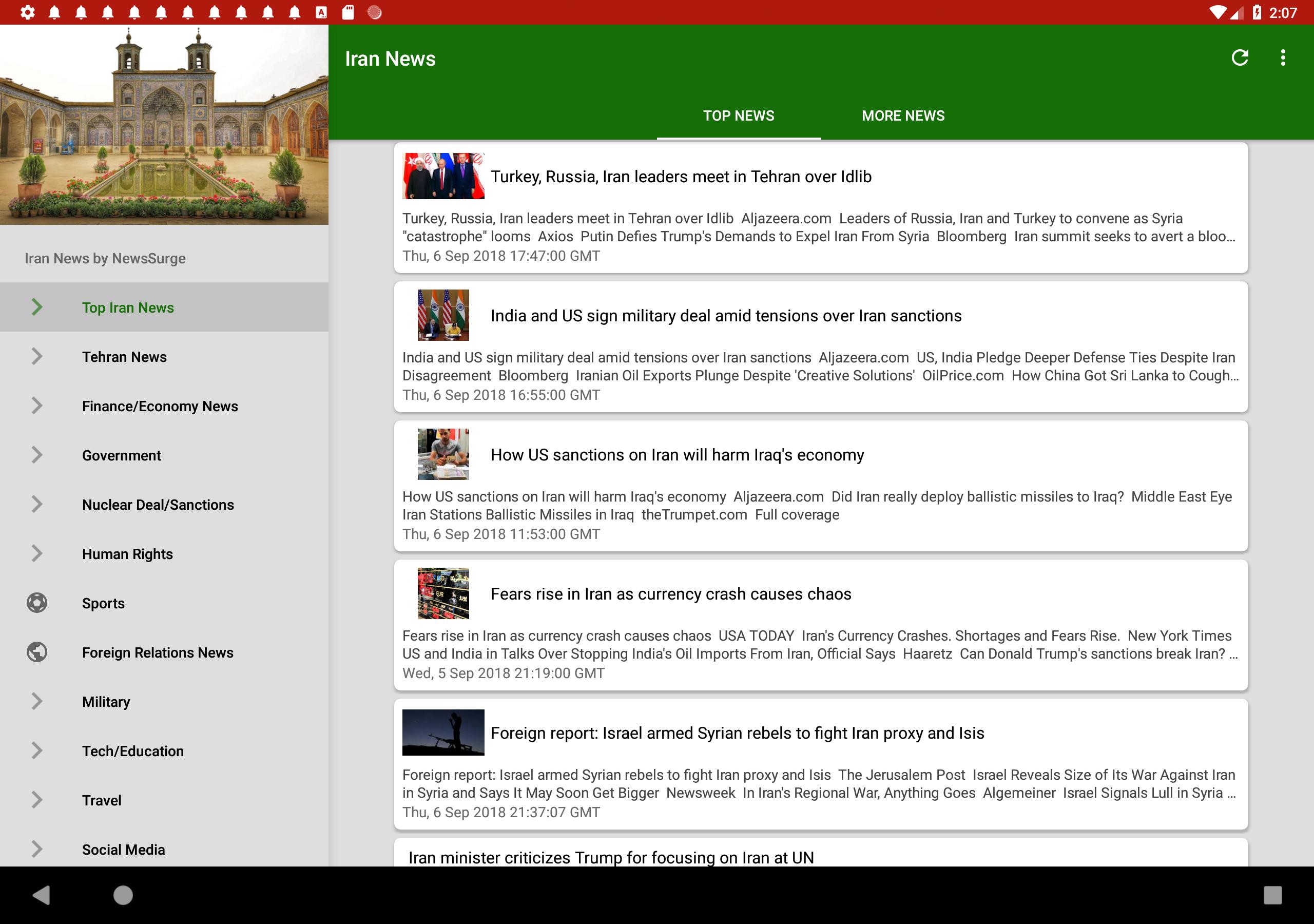1314x924 pixels.
Task: Open Israel armed Syrian rebels headline
Action: (737, 733)
